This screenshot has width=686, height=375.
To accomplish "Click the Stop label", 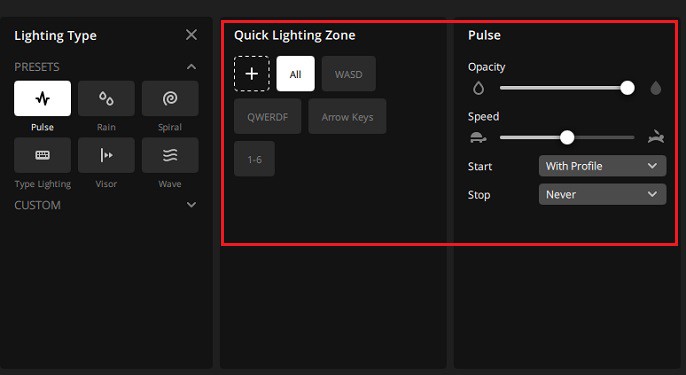I will click(x=479, y=195).
